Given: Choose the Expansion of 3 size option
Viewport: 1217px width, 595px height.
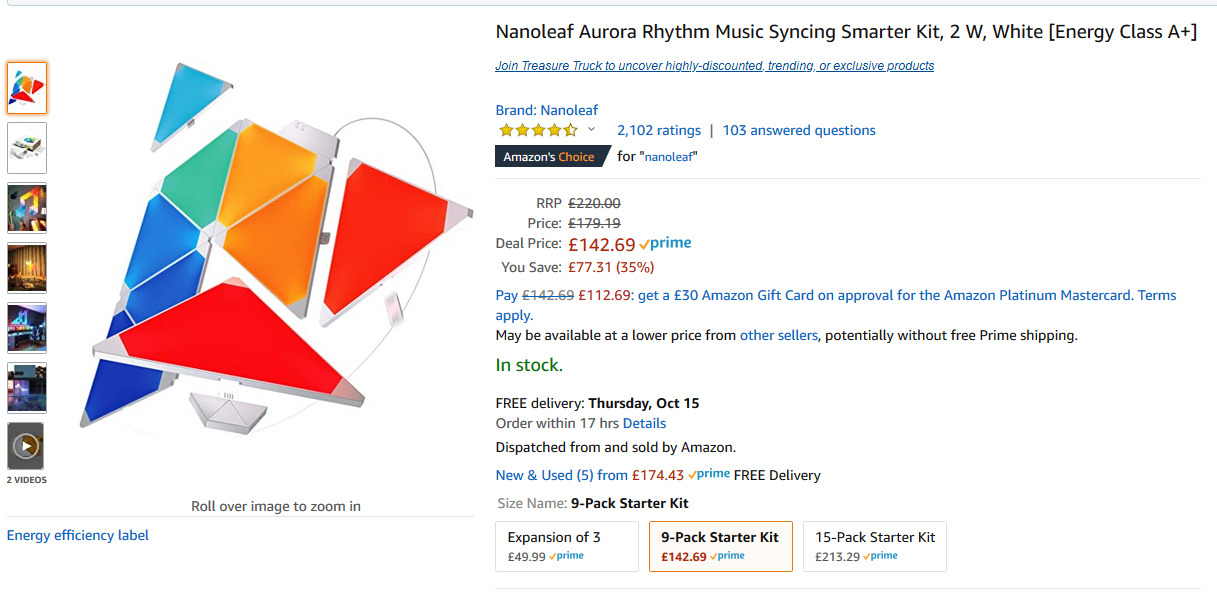Looking at the screenshot, I should pos(567,546).
